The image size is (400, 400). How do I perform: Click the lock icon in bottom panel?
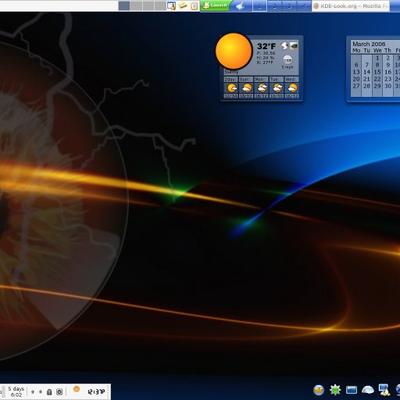[49, 392]
